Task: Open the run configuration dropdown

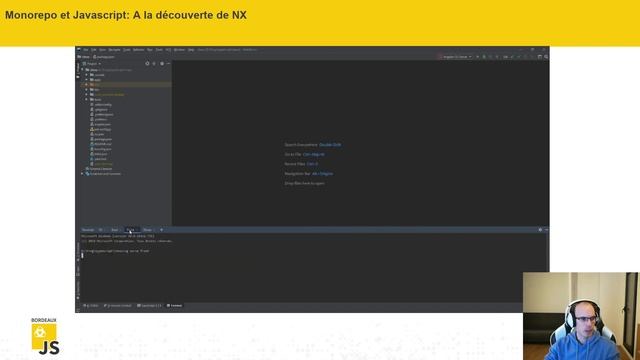Action: (456, 57)
